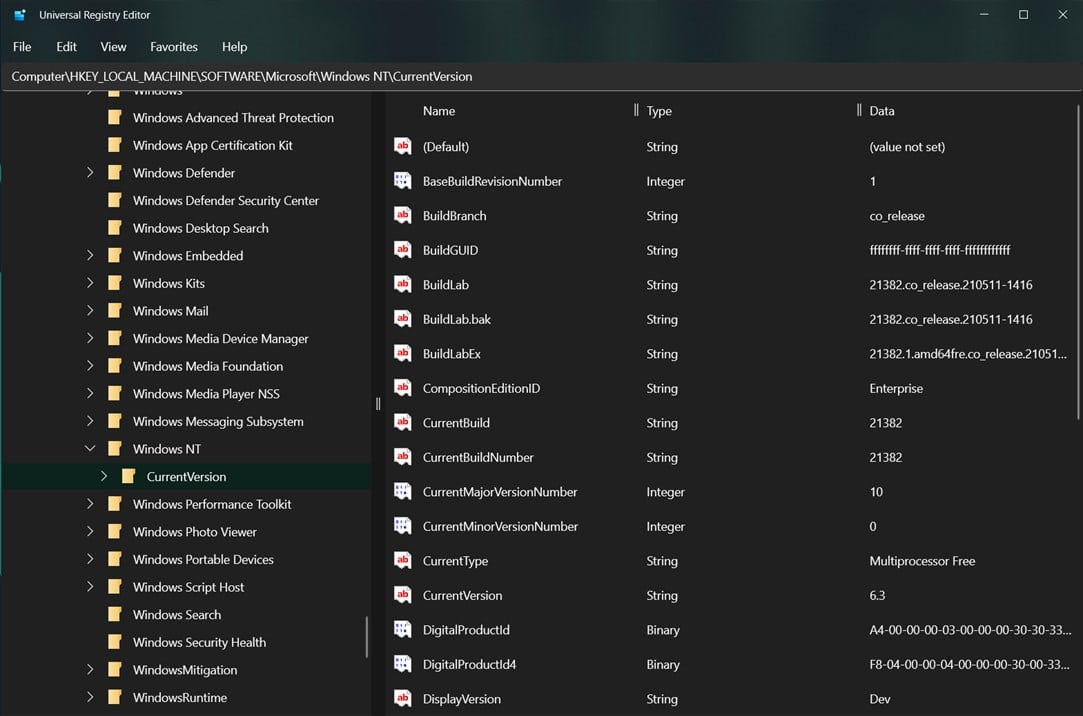This screenshot has width=1083, height=716.
Task: Expand the CurrentVersion subtree
Action: (104, 476)
